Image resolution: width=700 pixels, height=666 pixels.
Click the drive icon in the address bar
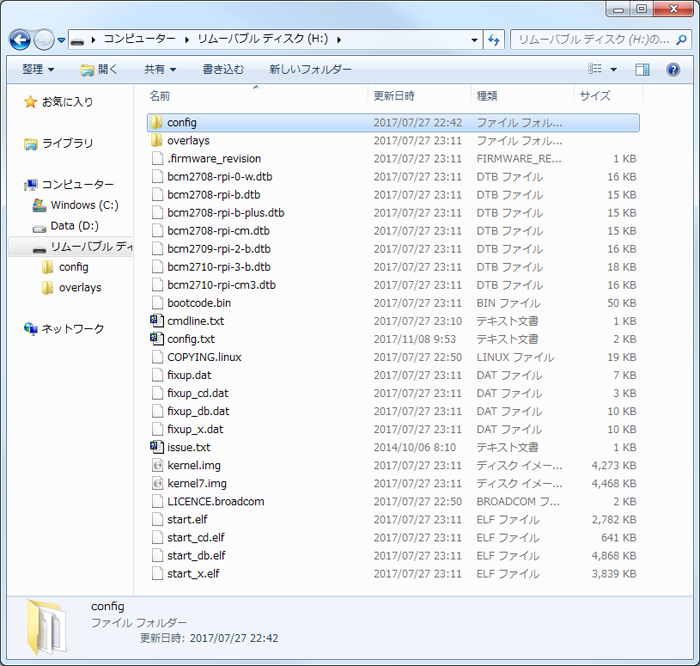[x=78, y=41]
